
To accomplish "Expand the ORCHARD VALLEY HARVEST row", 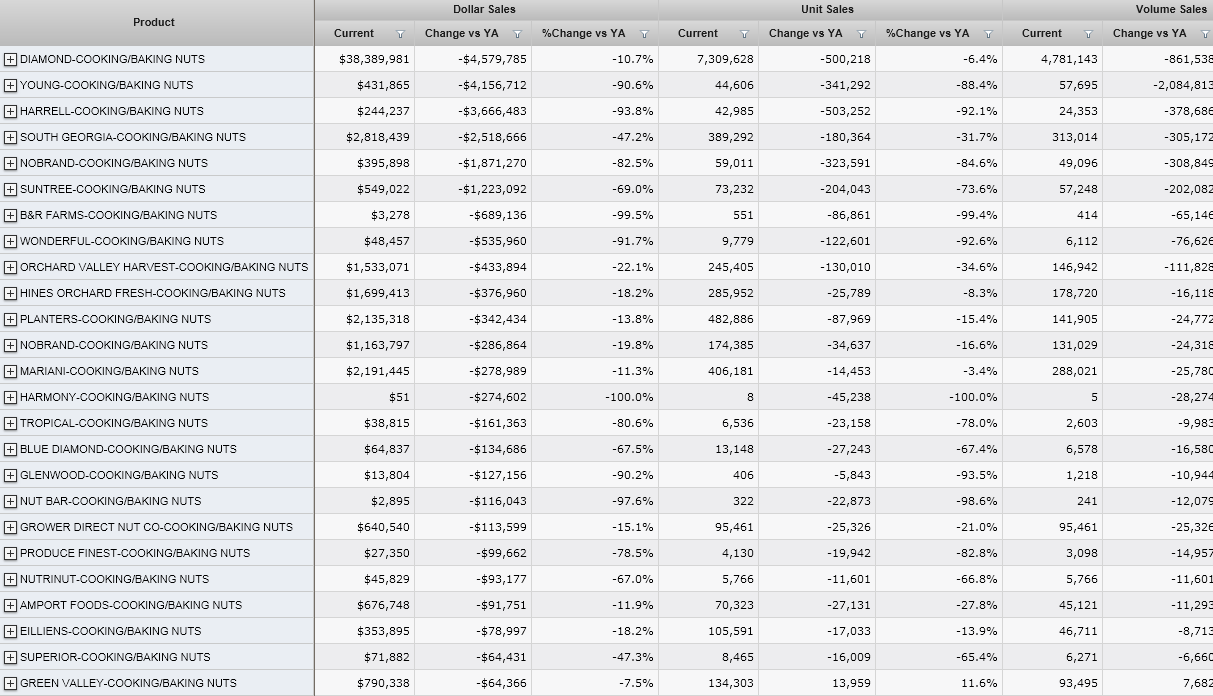I will 10,267.
